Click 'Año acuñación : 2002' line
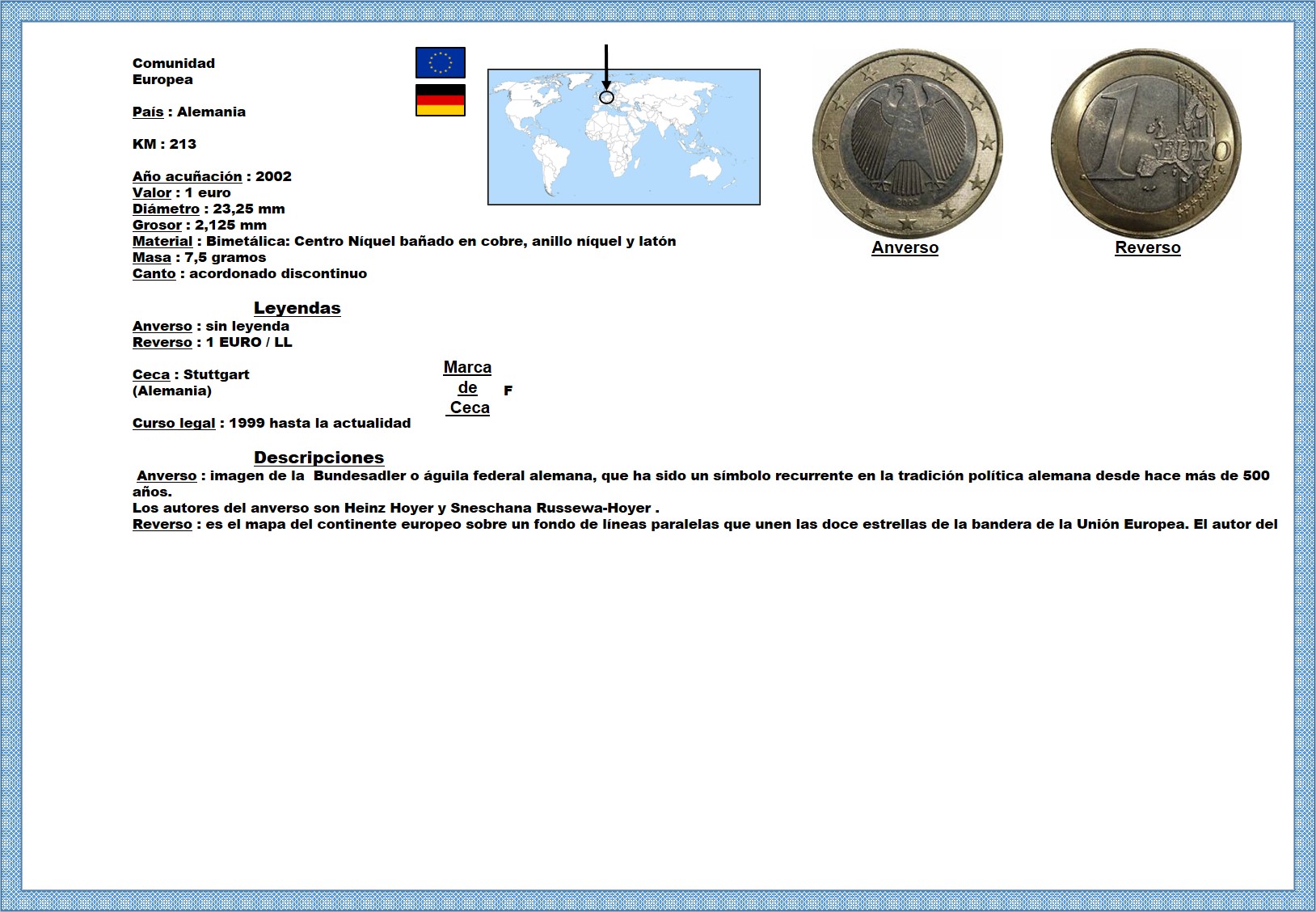Image resolution: width=1316 pixels, height=912 pixels. 212,176
